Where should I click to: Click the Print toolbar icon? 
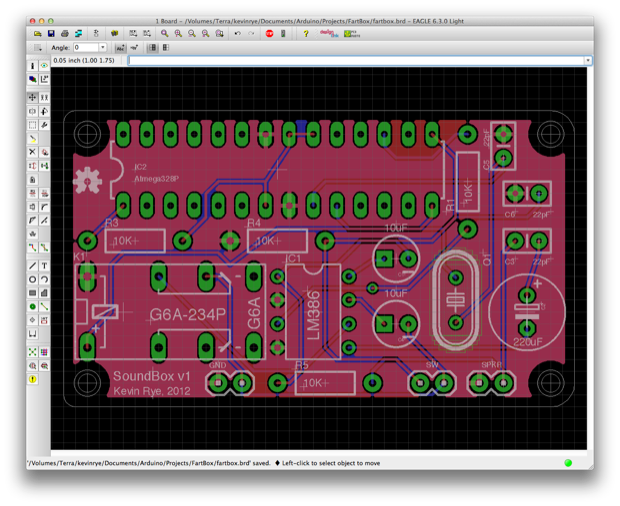click(x=65, y=34)
